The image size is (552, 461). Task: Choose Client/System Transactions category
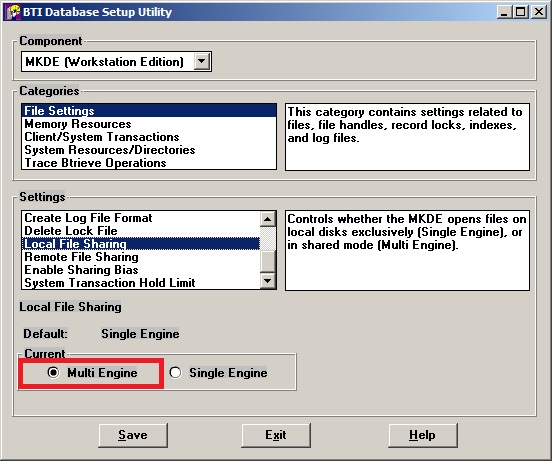tap(101, 137)
